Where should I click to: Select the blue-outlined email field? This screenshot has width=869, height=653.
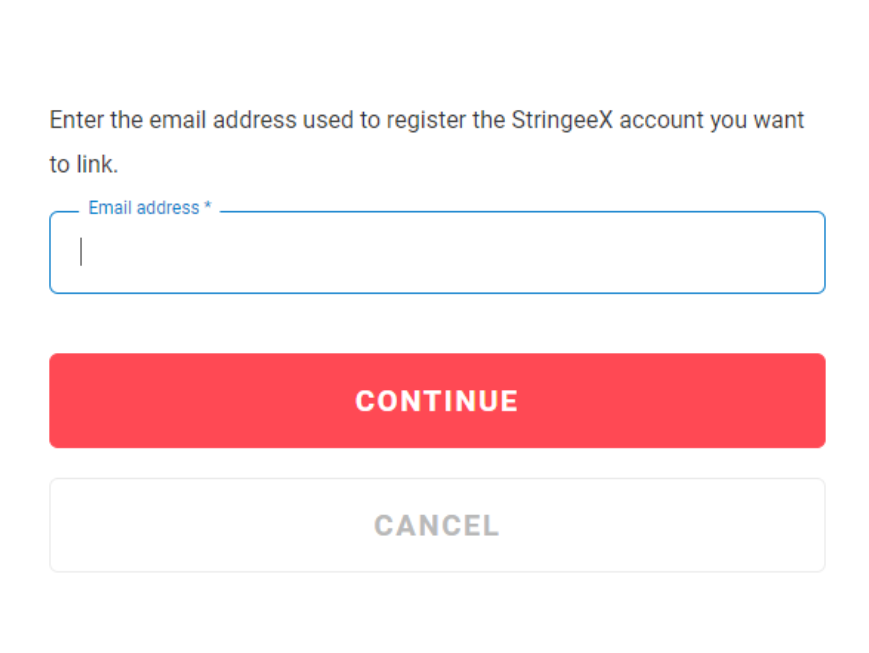437,252
